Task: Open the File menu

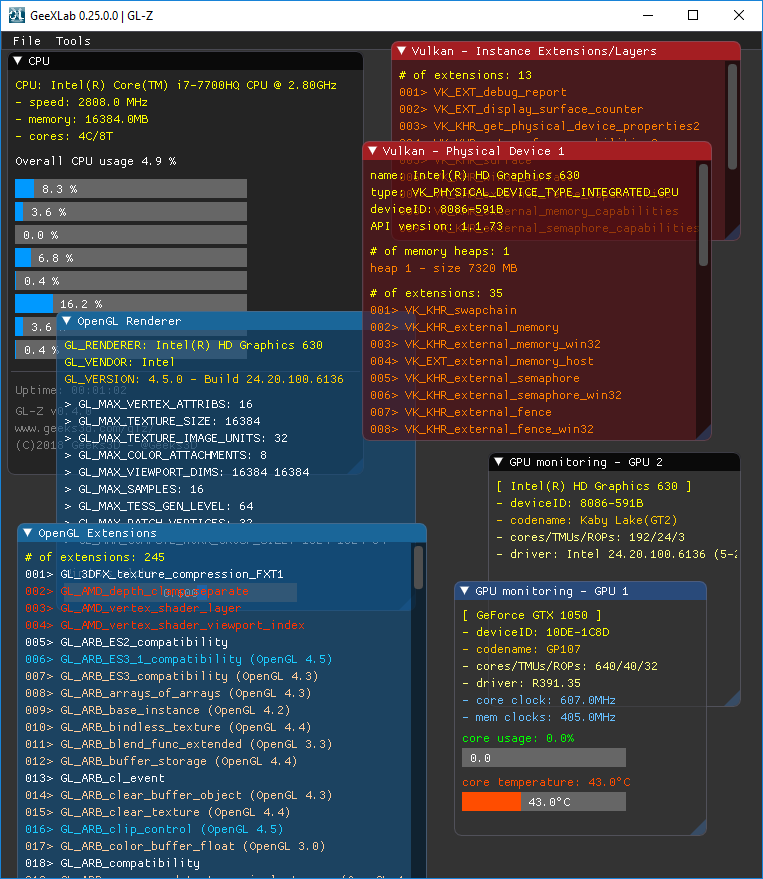Action: (27, 41)
